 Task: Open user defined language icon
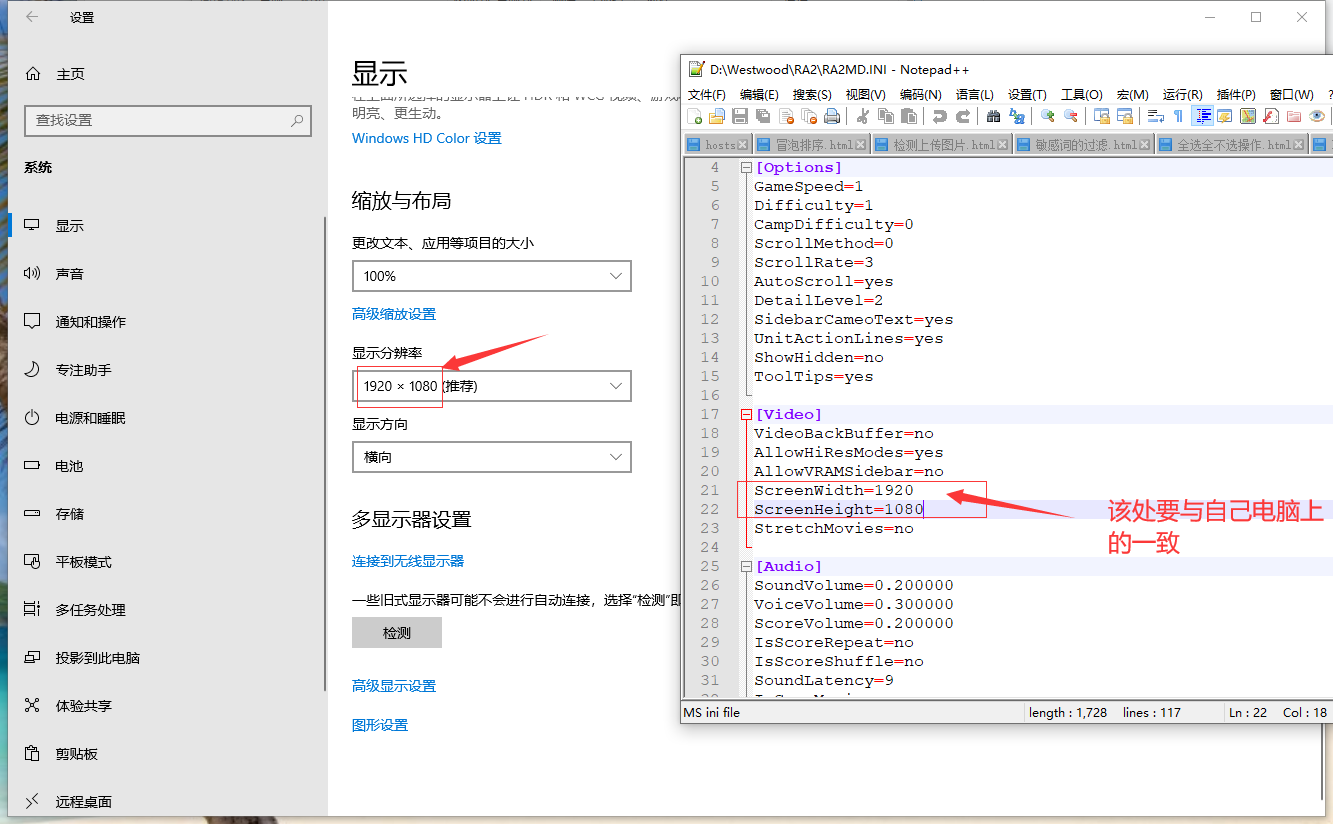(x=1225, y=116)
